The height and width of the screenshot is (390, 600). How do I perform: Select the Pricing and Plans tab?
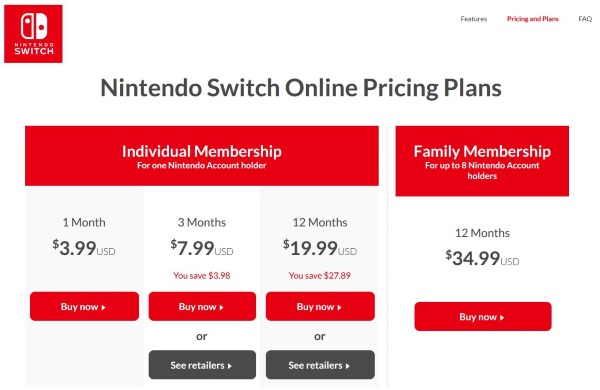coord(533,19)
